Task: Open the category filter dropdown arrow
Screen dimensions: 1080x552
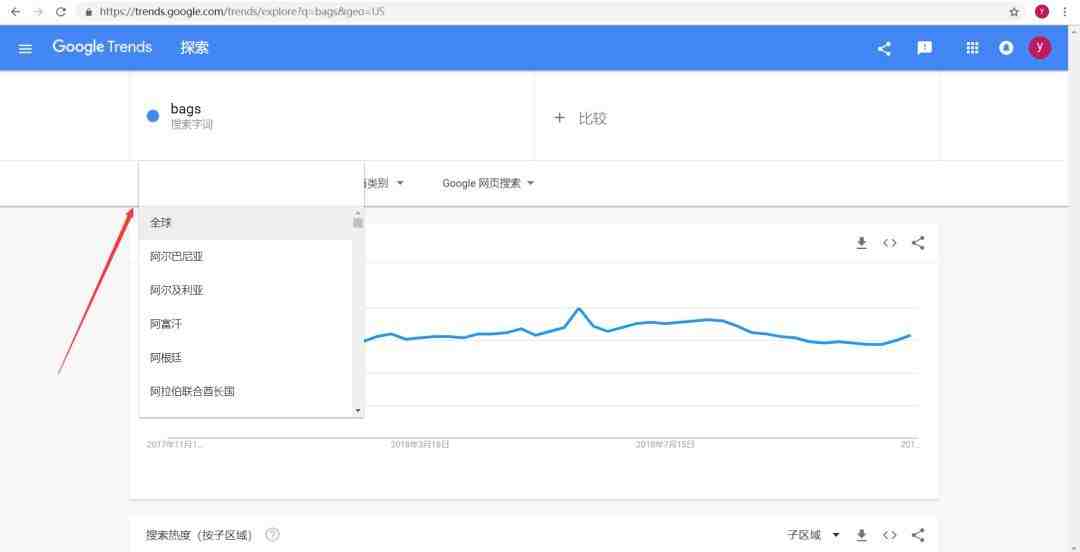Action: tap(400, 183)
